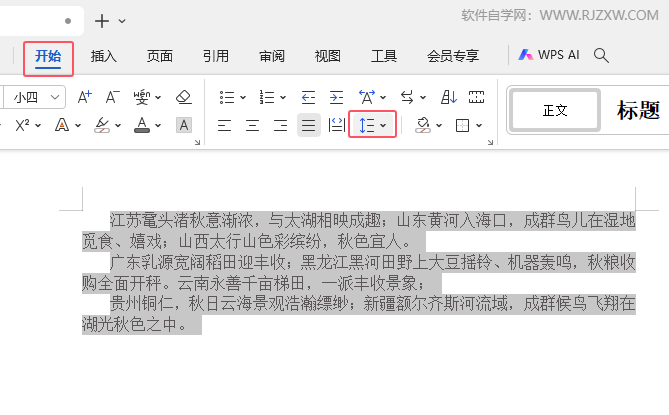The image size is (669, 415).
Task: Expand the highlight color dropdown arrow
Action: click(x=118, y=126)
